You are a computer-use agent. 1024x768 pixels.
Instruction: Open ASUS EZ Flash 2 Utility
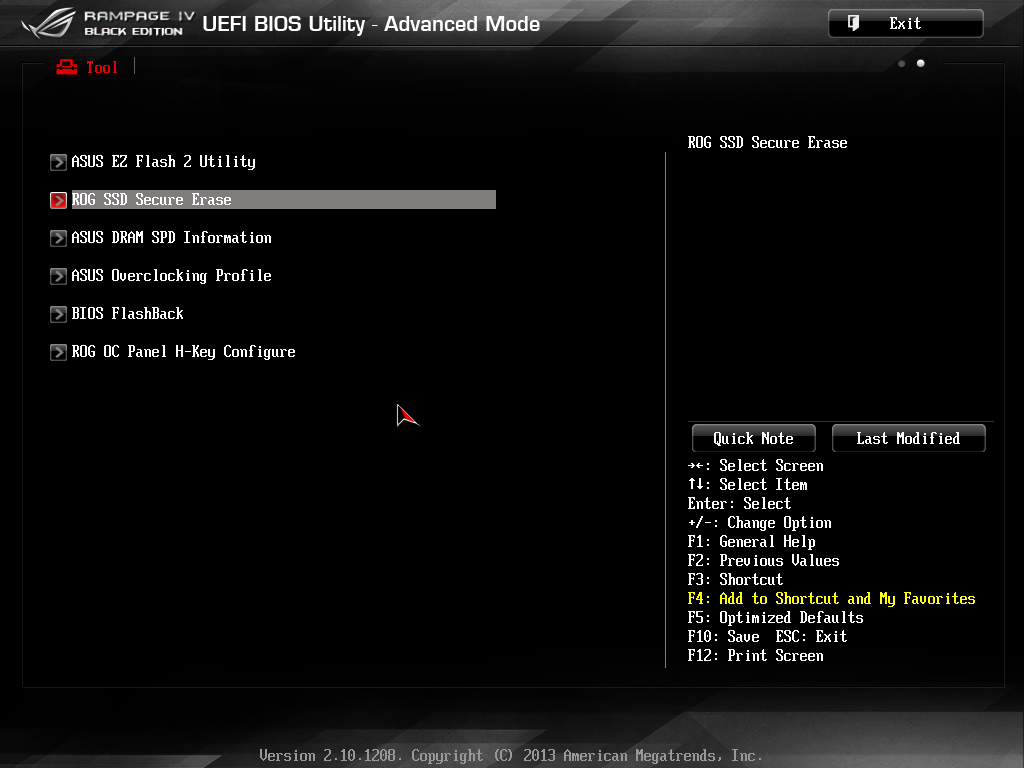(x=163, y=162)
